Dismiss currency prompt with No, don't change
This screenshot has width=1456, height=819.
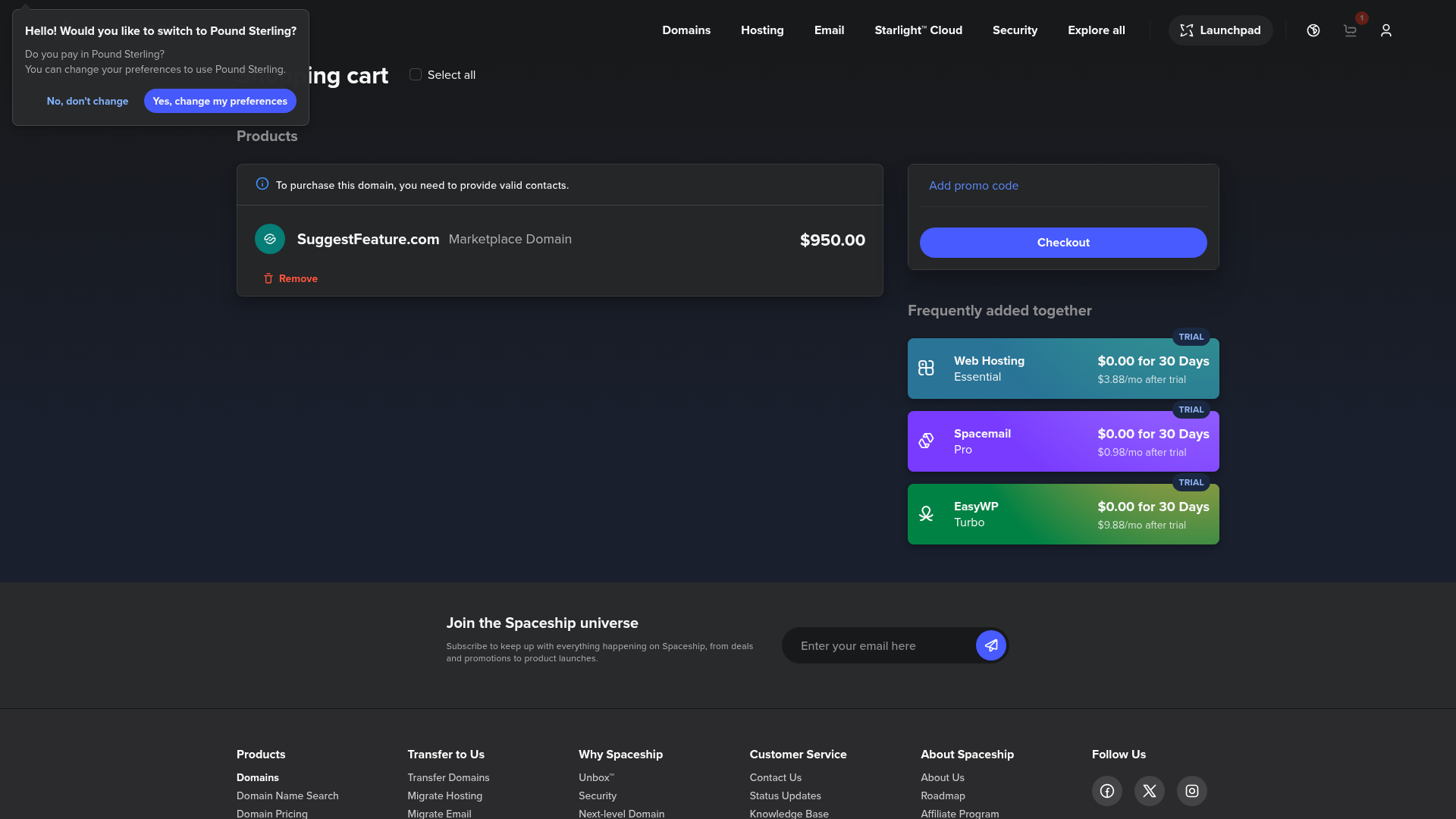pyautogui.click(x=87, y=101)
